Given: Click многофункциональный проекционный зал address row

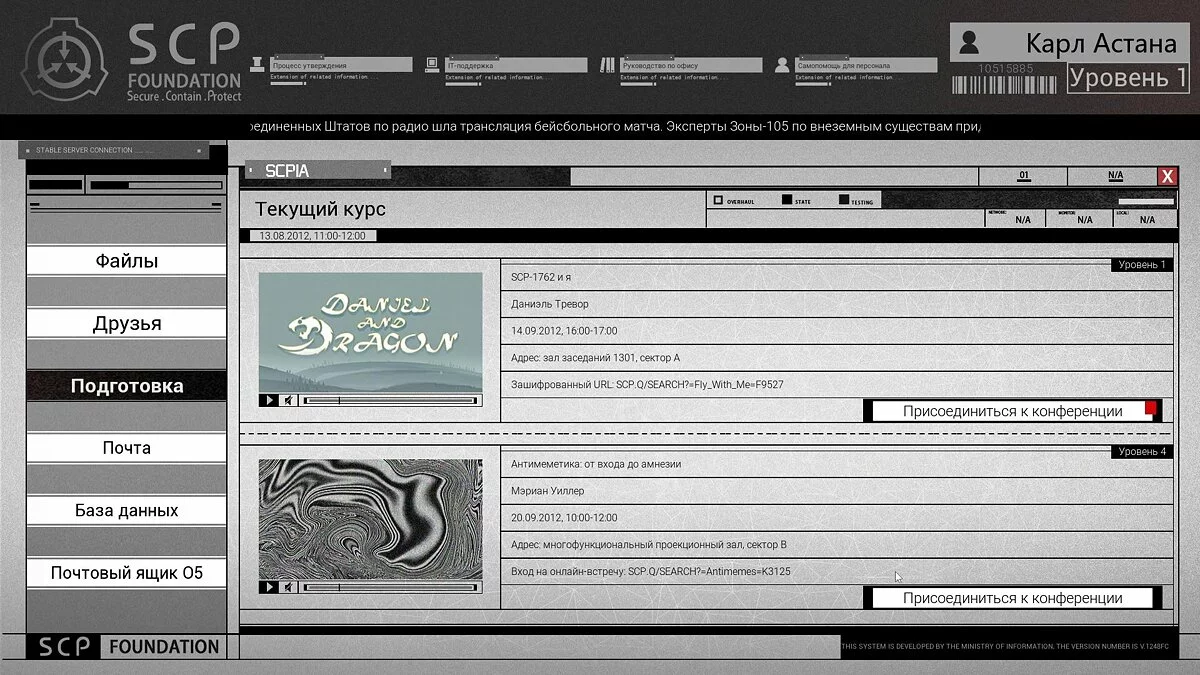Looking at the screenshot, I should click(x=837, y=545).
